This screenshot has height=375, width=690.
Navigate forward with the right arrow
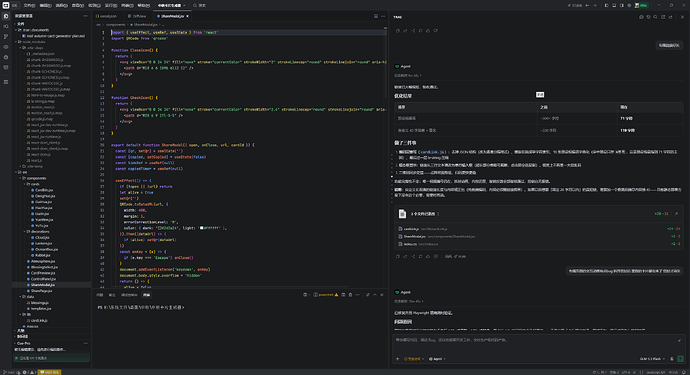click(595, 5)
